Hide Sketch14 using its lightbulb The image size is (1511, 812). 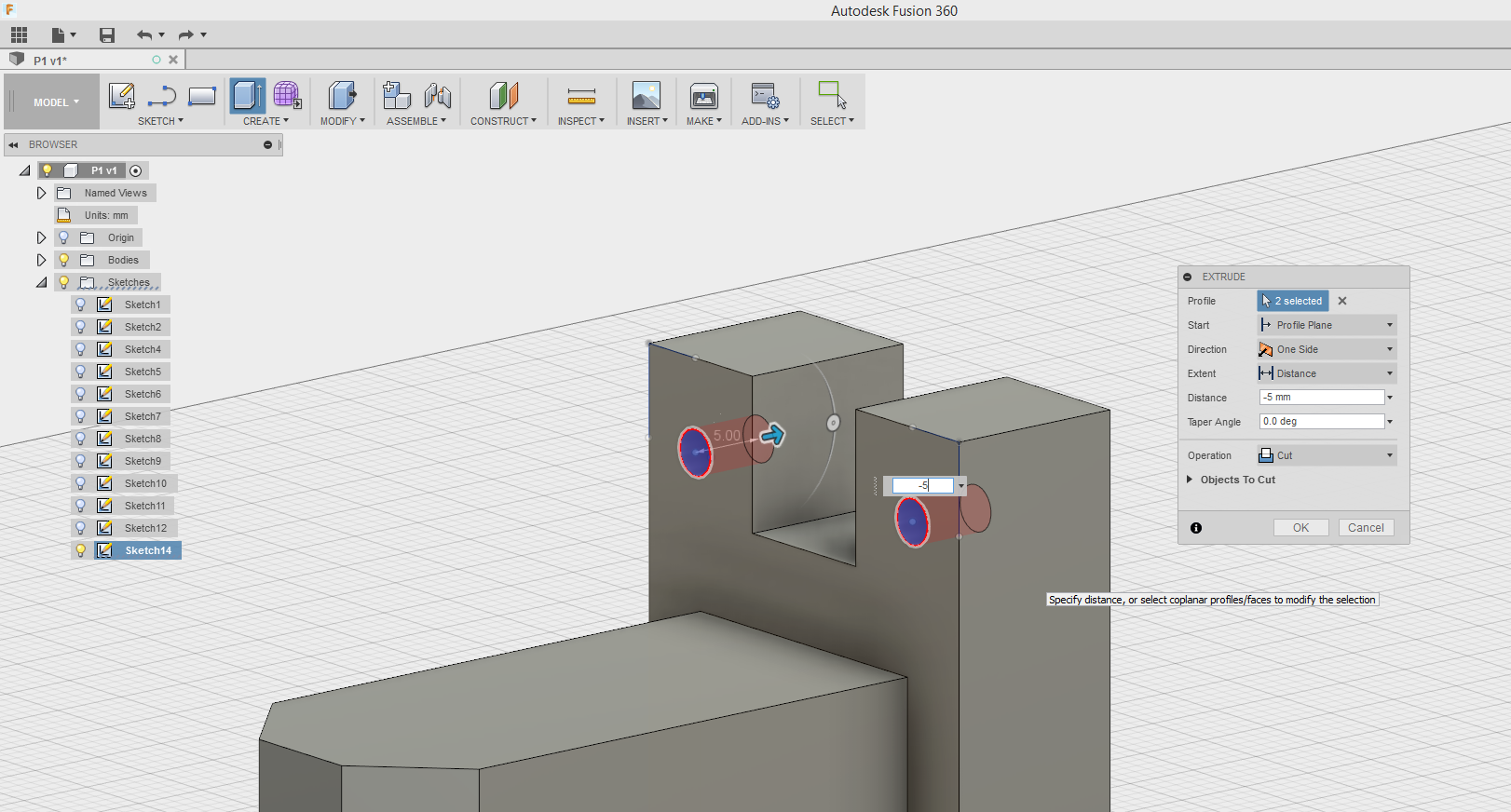coord(81,550)
